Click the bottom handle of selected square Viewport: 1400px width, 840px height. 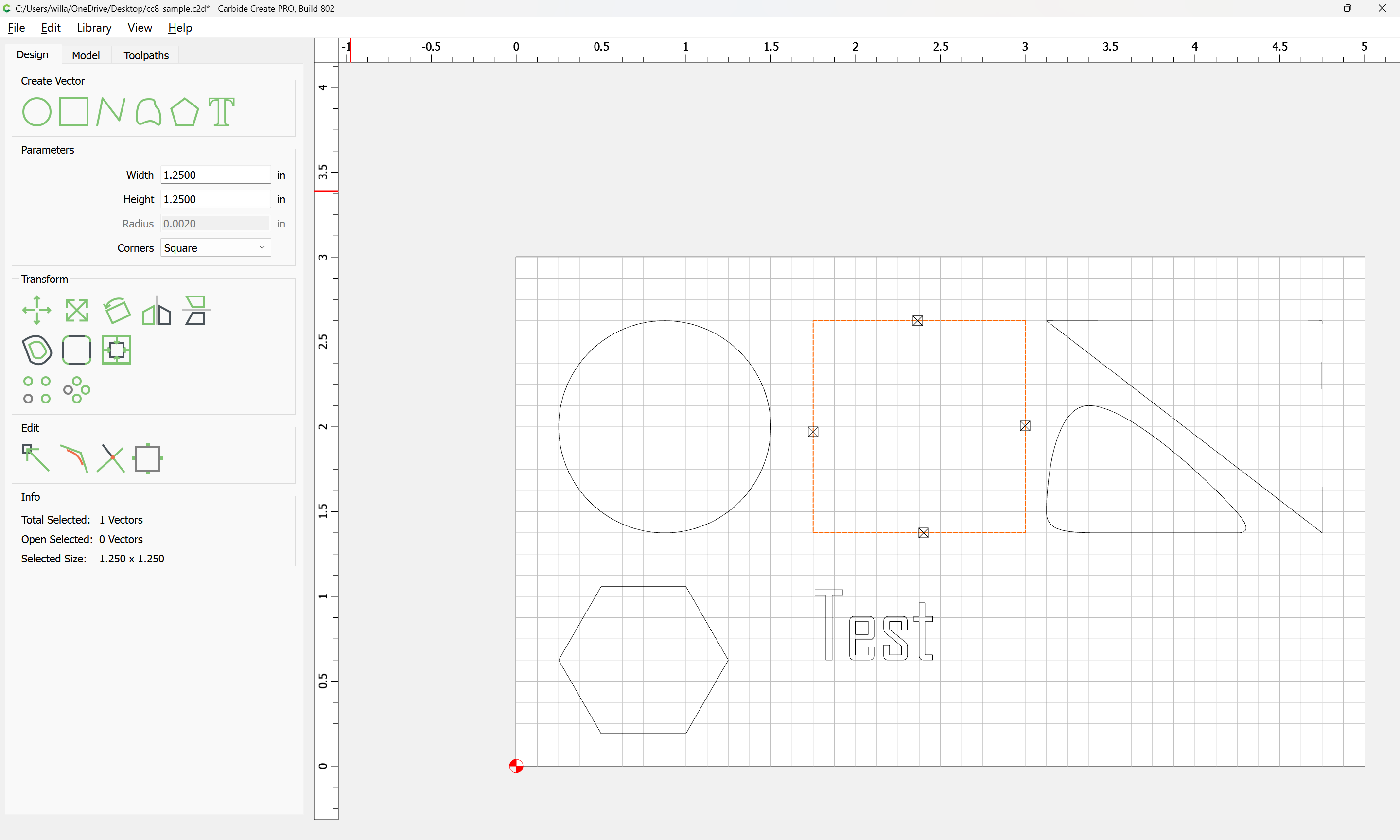coord(924,533)
